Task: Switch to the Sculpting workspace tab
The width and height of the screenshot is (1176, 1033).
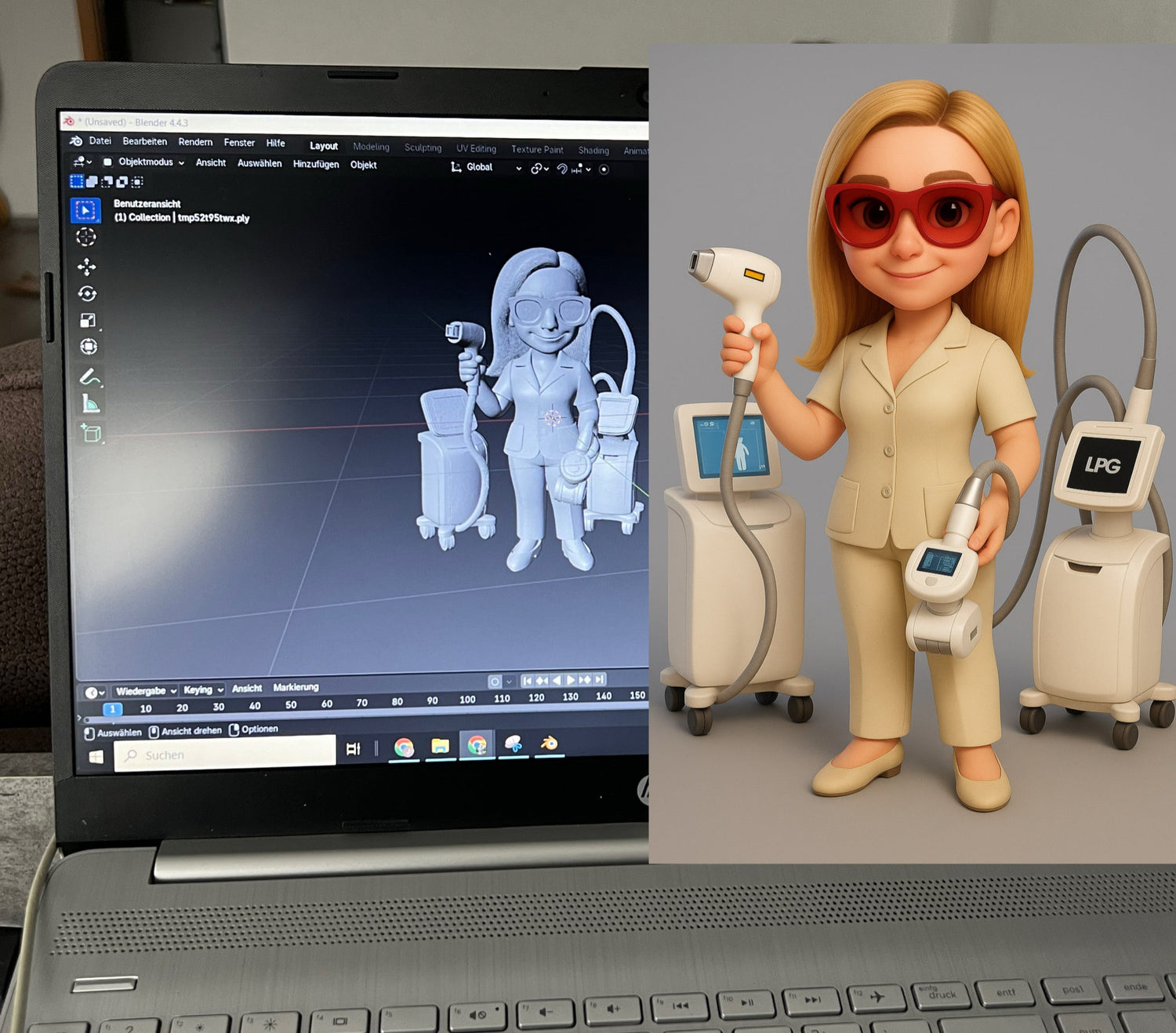Action: coord(423,147)
